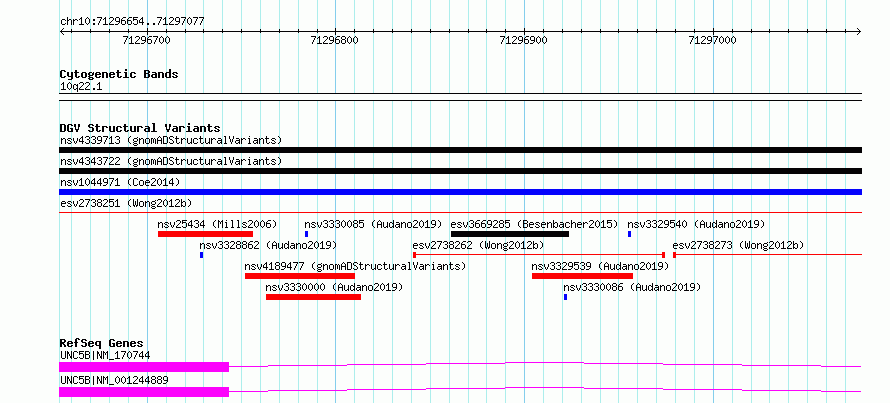Viewport: 890px width, 403px height.
Task: Open the nsv4189477 (gnomADStructuralVariants) label
Action: [x=355, y=266]
